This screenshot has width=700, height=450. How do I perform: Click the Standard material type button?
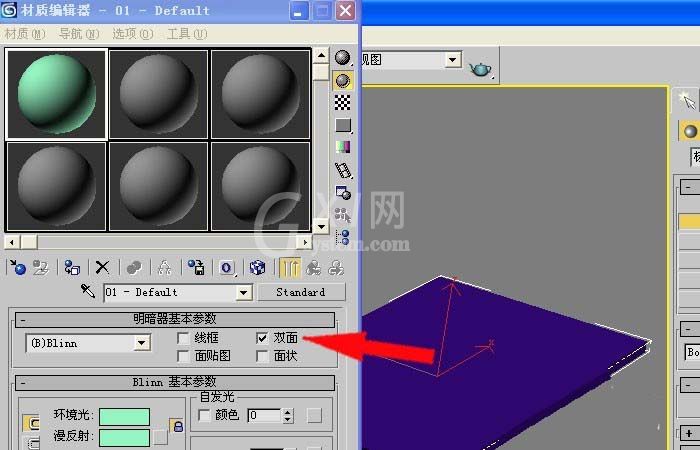point(301,292)
